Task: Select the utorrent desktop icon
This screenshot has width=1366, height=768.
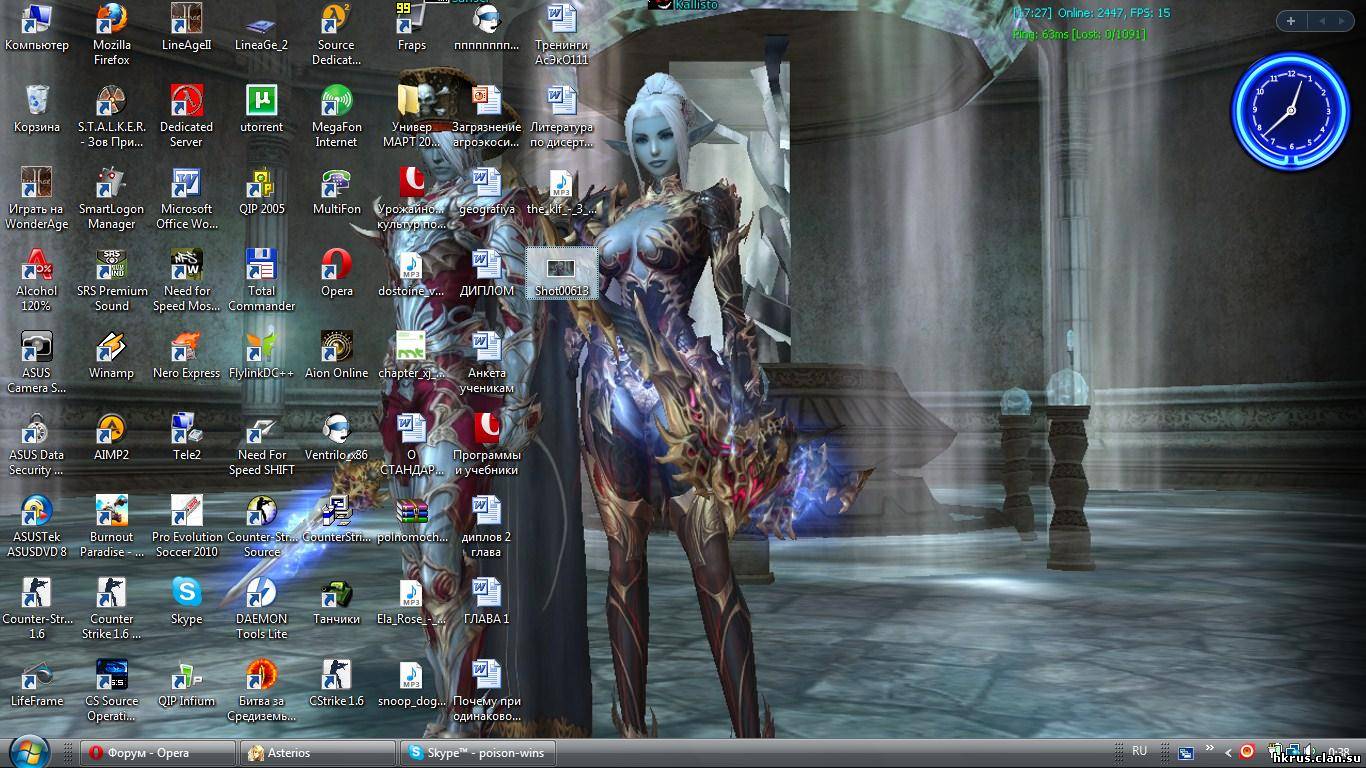Action: pyautogui.click(x=261, y=102)
